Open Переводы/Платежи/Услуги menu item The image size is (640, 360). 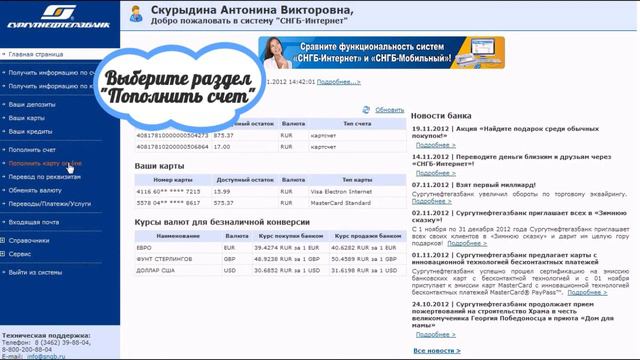pos(50,204)
